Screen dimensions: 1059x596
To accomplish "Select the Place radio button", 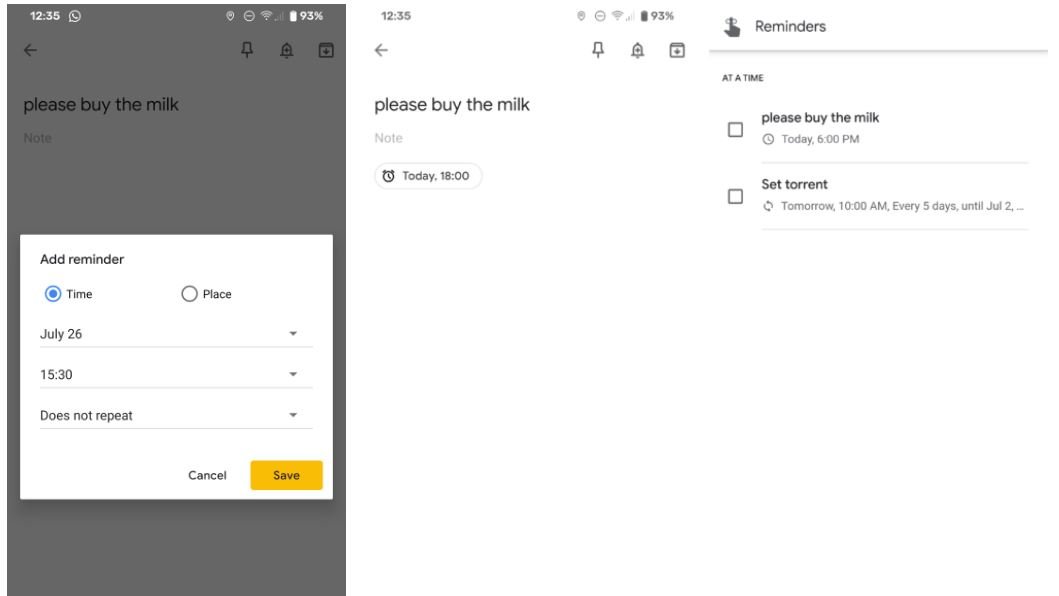I will click(x=190, y=294).
